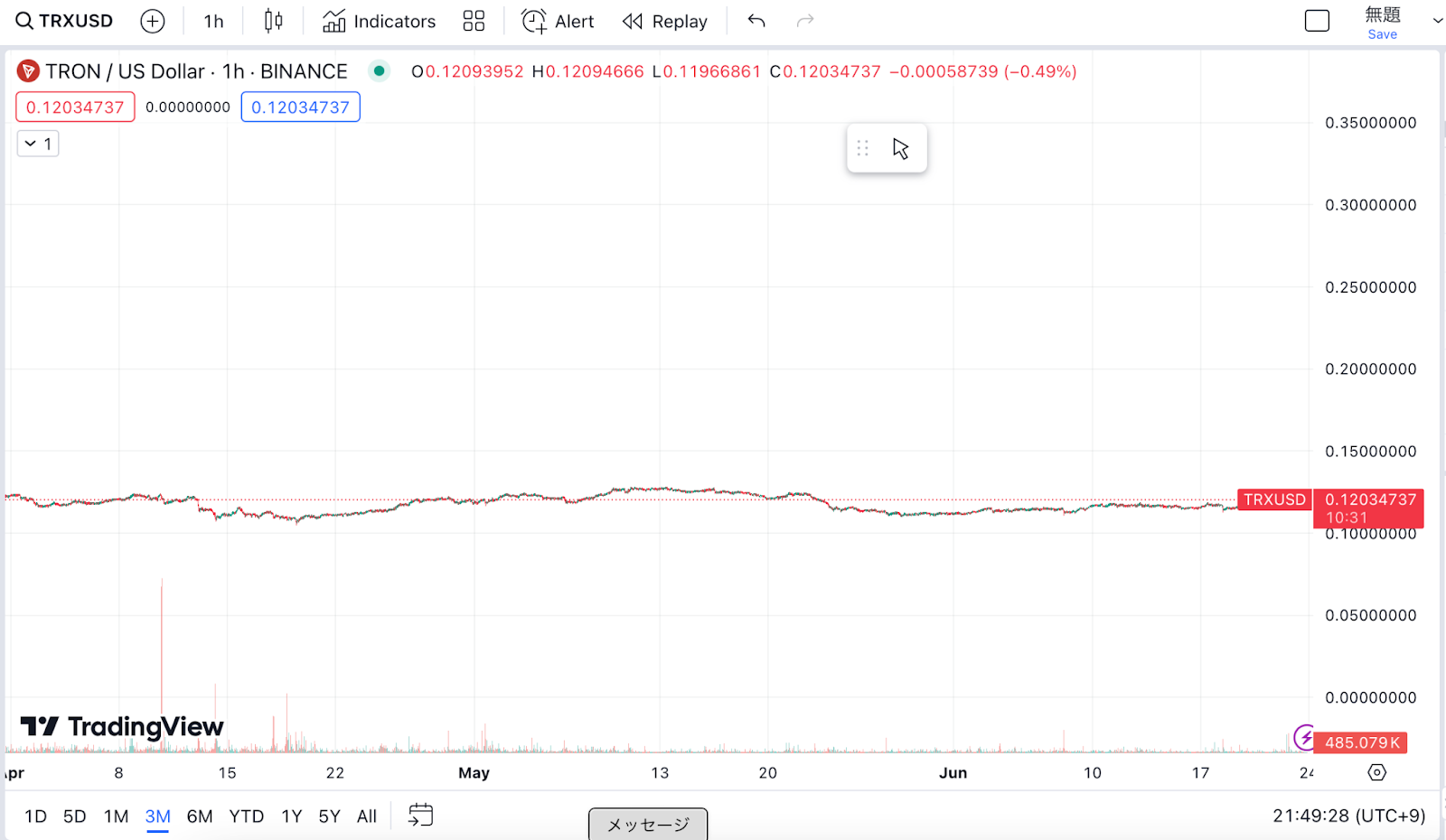Expand the layout management dropdown arrow

(x=1437, y=21)
